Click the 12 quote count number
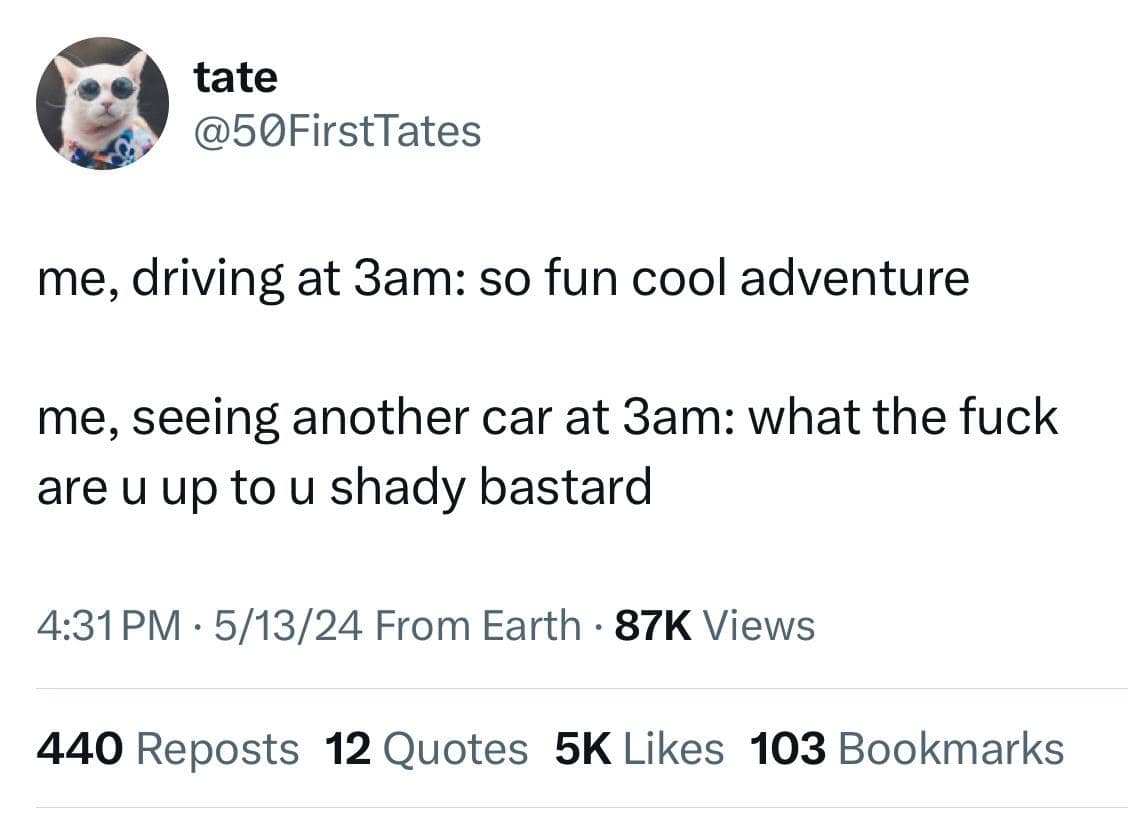Viewport: 1128px width, 823px height. pyautogui.click(x=348, y=749)
